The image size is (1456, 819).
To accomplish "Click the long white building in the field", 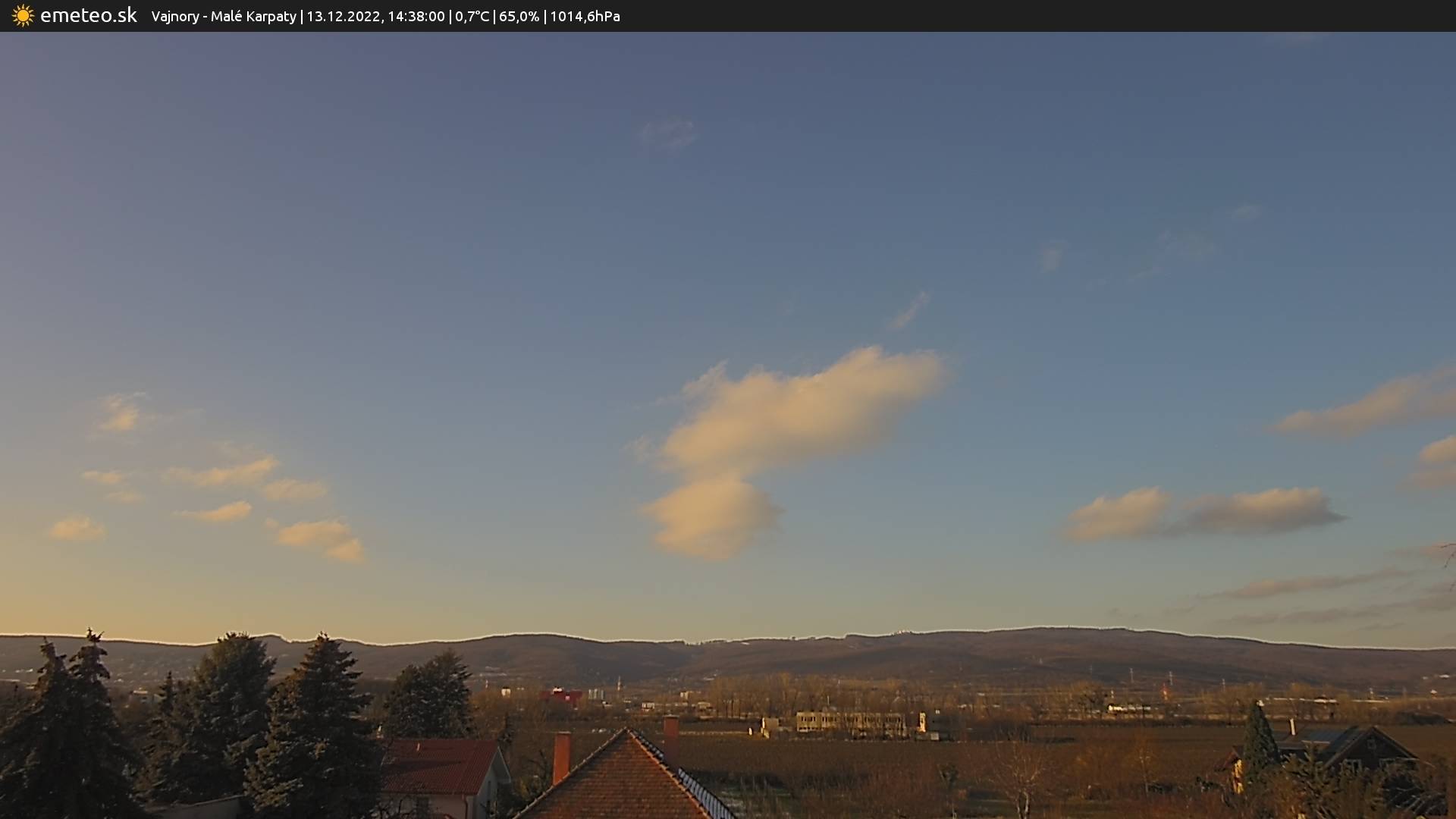I will click(849, 721).
